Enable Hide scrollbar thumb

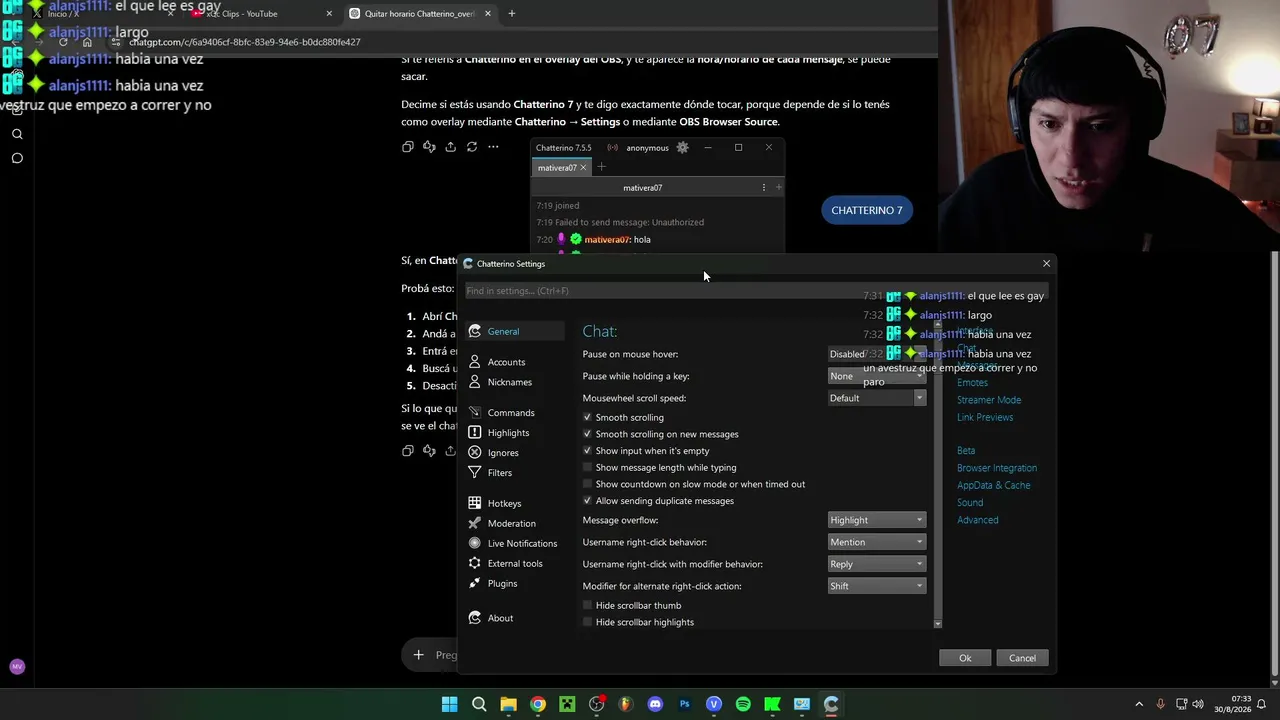pyautogui.click(x=588, y=605)
